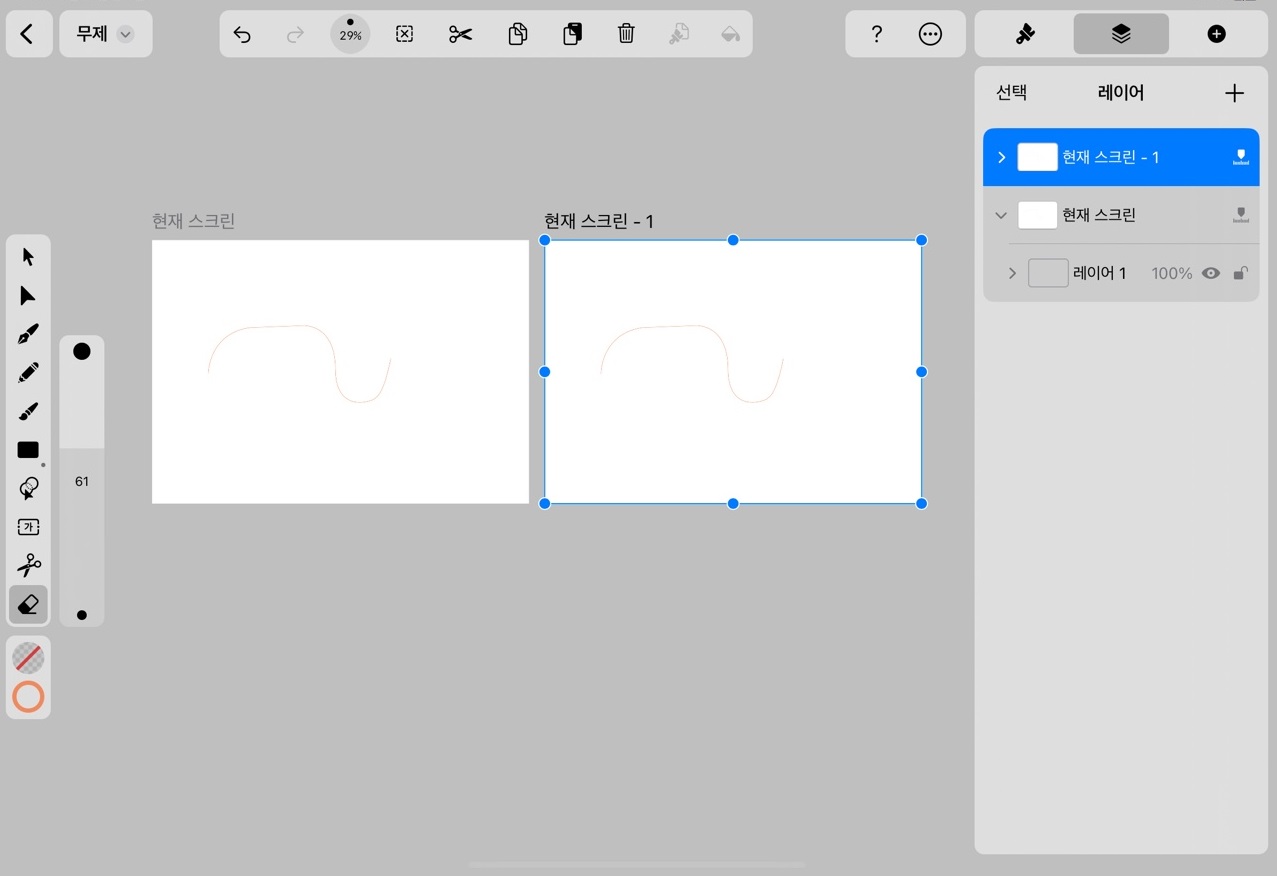
Task: Click left-middle handle of selected artboard
Action: (545, 372)
